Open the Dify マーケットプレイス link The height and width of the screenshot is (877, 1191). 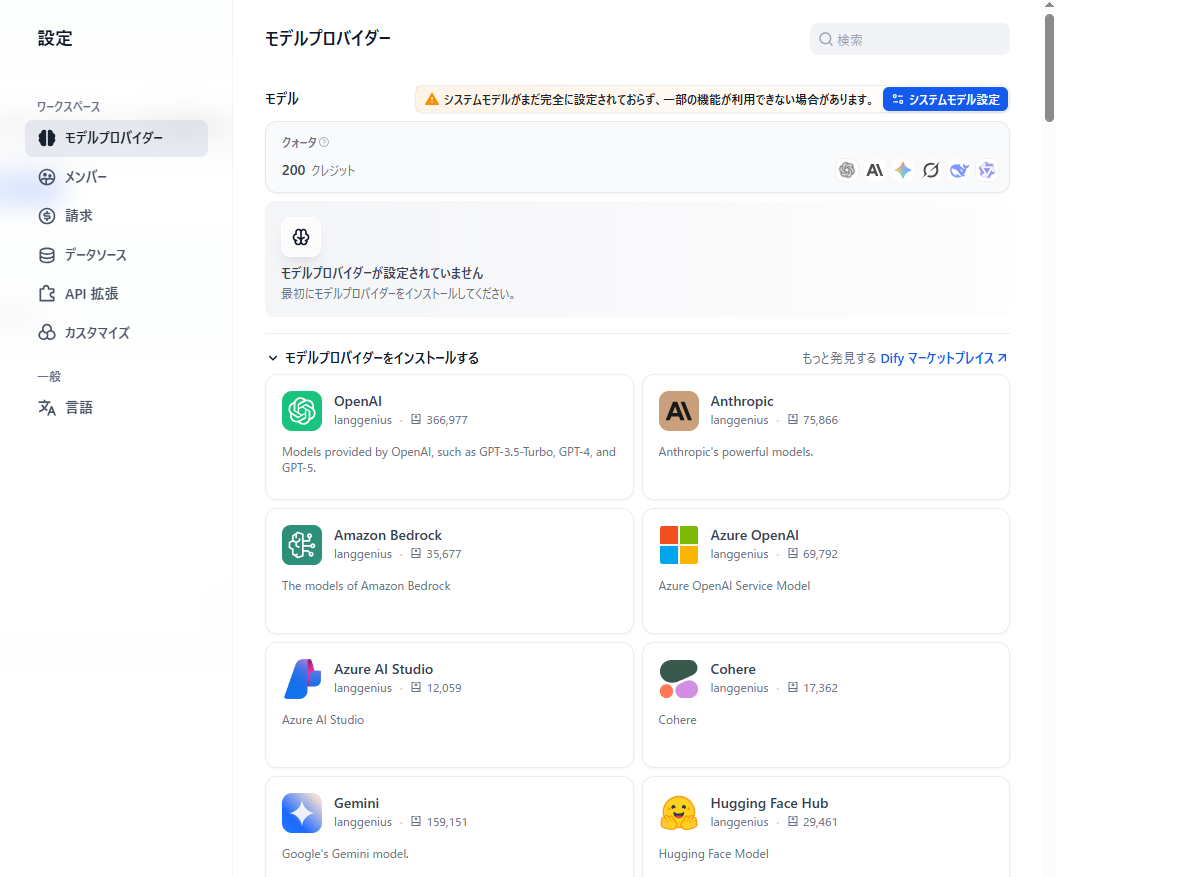point(943,358)
